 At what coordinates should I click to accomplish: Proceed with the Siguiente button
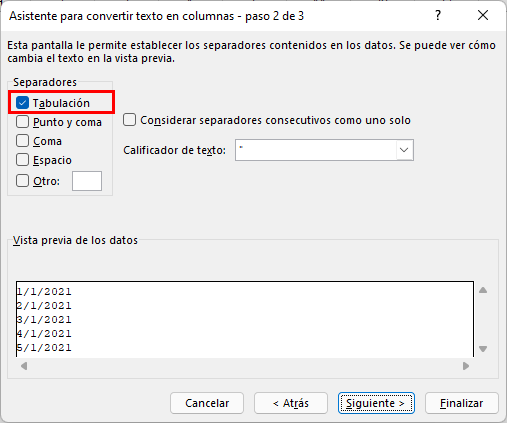pos(376,403)
